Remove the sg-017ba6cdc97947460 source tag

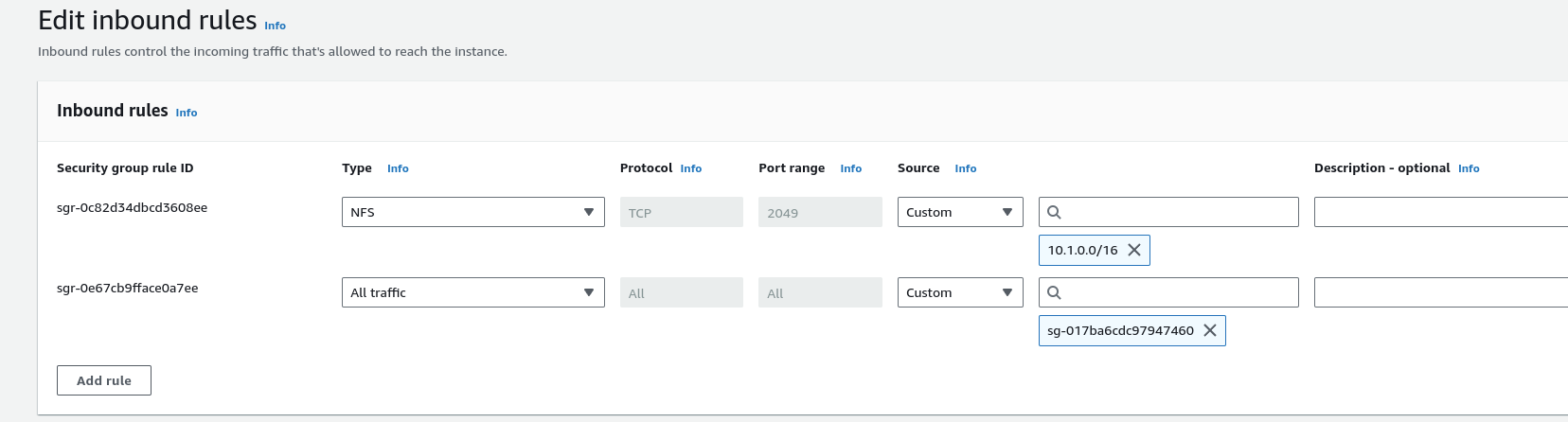(1209, 330)
